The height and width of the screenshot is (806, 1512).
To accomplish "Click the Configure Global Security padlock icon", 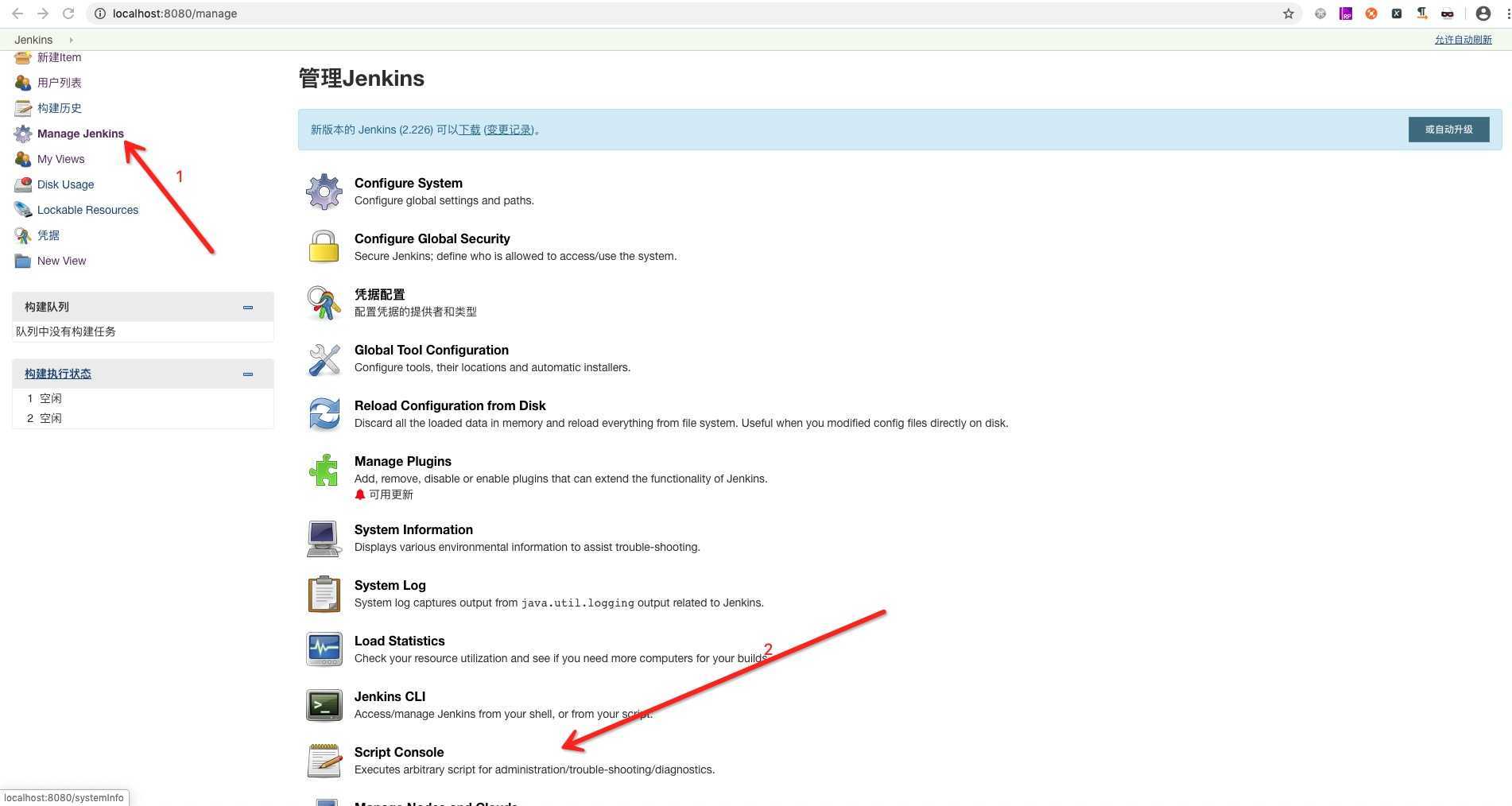I will click(x=324, y=246).
